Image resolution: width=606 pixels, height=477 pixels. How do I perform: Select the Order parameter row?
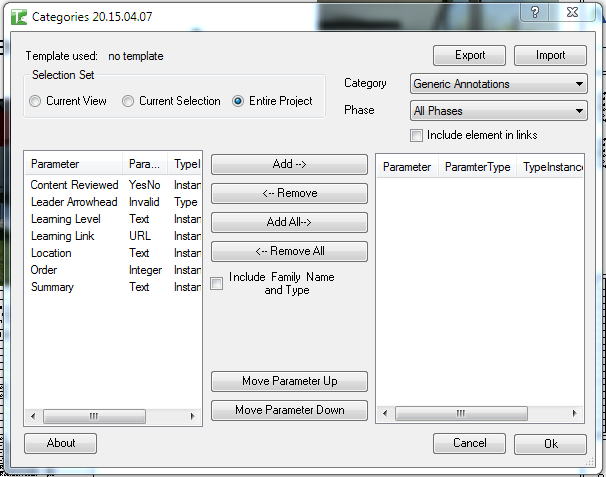(113, 270)
